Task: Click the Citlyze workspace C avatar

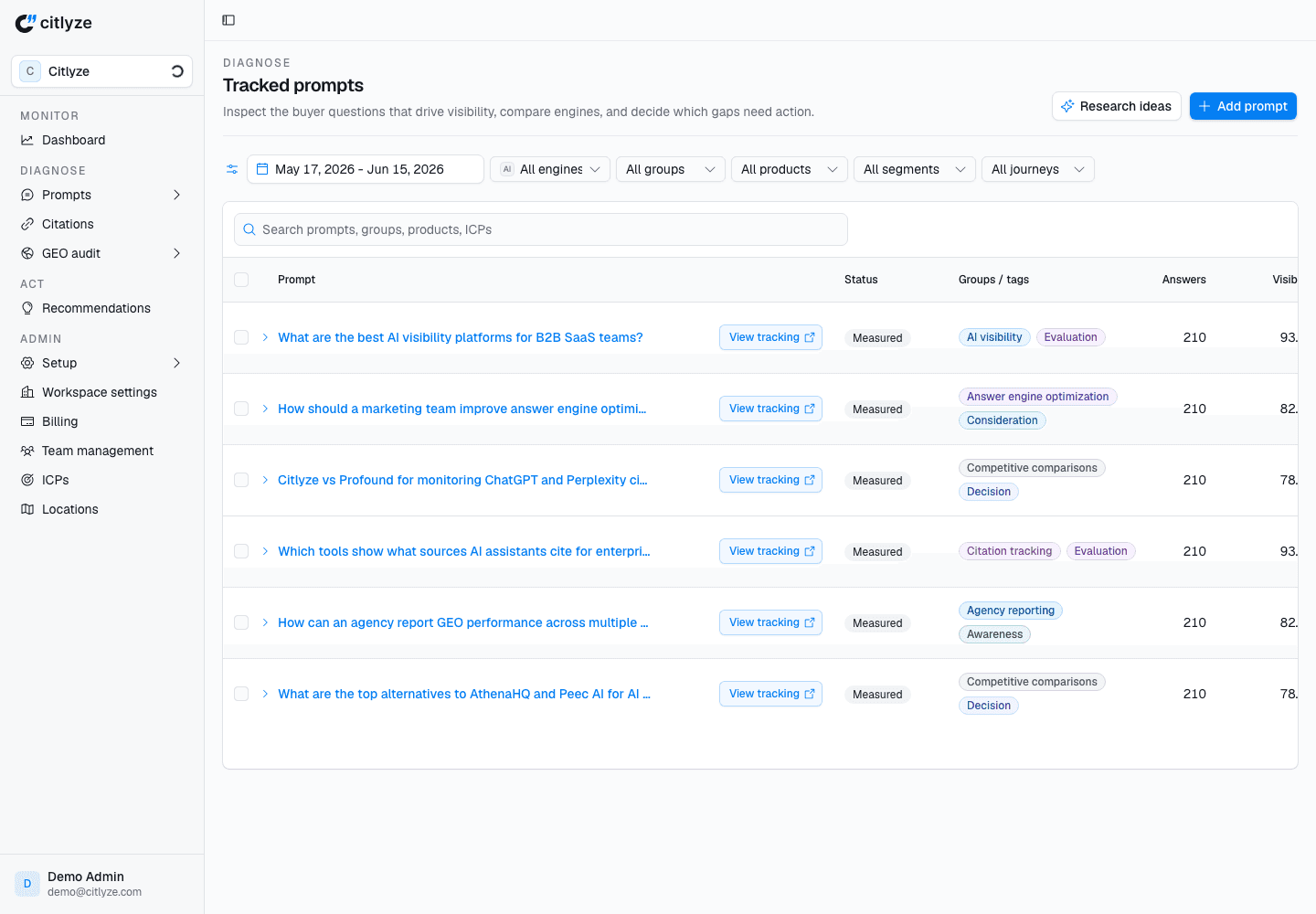Action: pyautogui.click(x=30, y=71)
